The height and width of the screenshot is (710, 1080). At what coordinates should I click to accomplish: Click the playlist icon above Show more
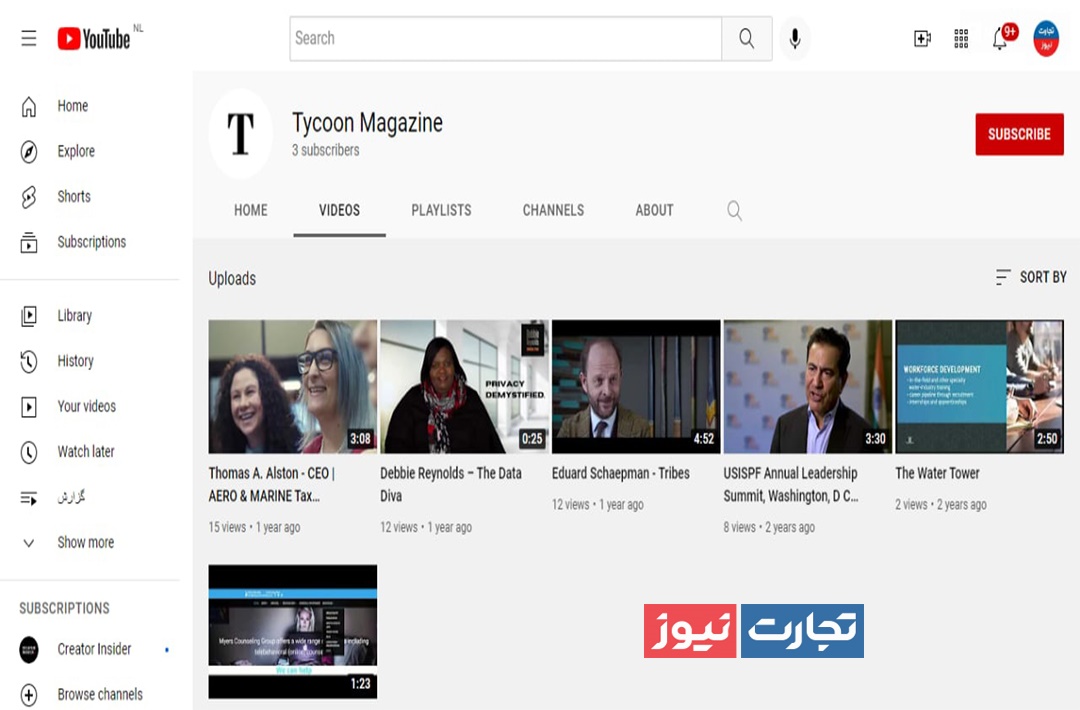click(x=29, y=497)
